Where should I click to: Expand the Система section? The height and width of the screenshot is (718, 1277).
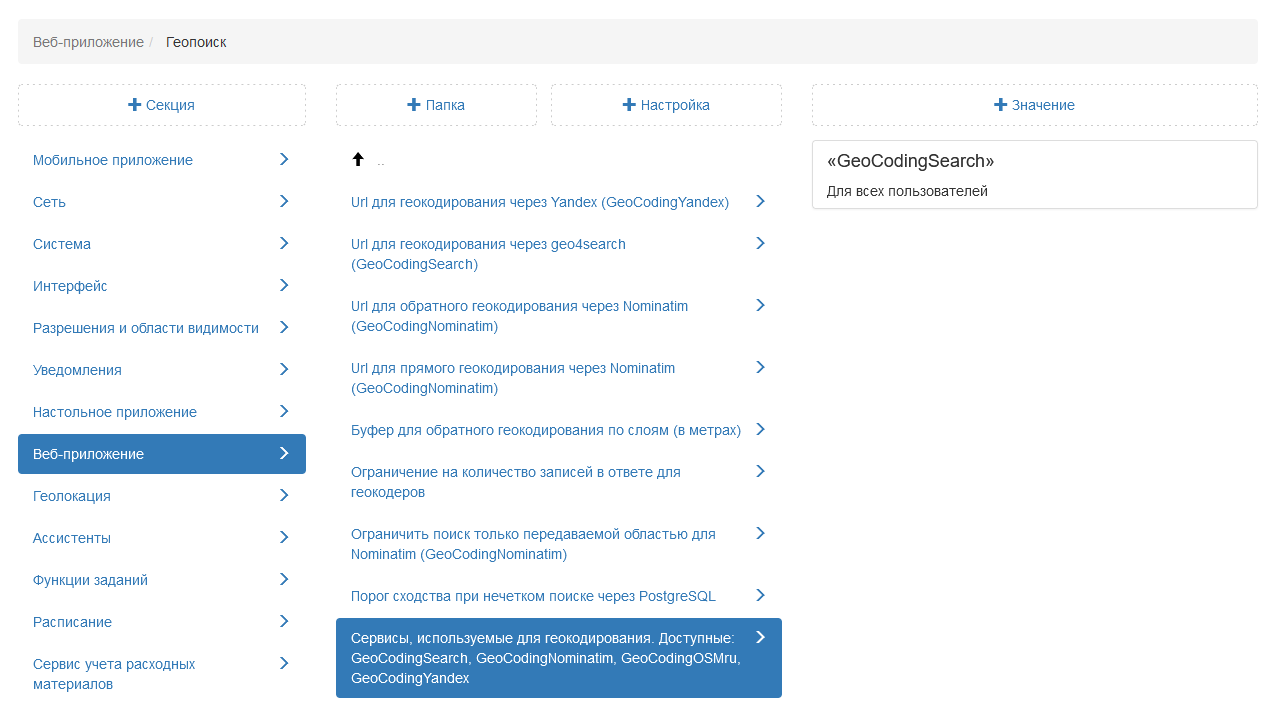coord(62,244)
